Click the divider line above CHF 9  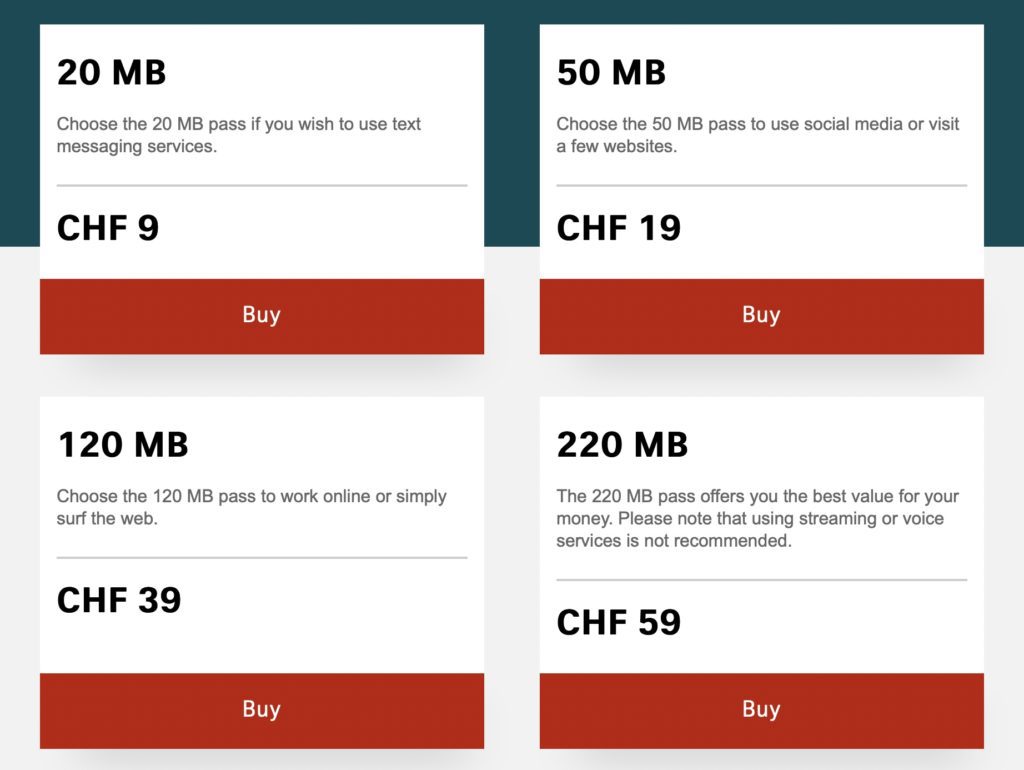point(262,185)
